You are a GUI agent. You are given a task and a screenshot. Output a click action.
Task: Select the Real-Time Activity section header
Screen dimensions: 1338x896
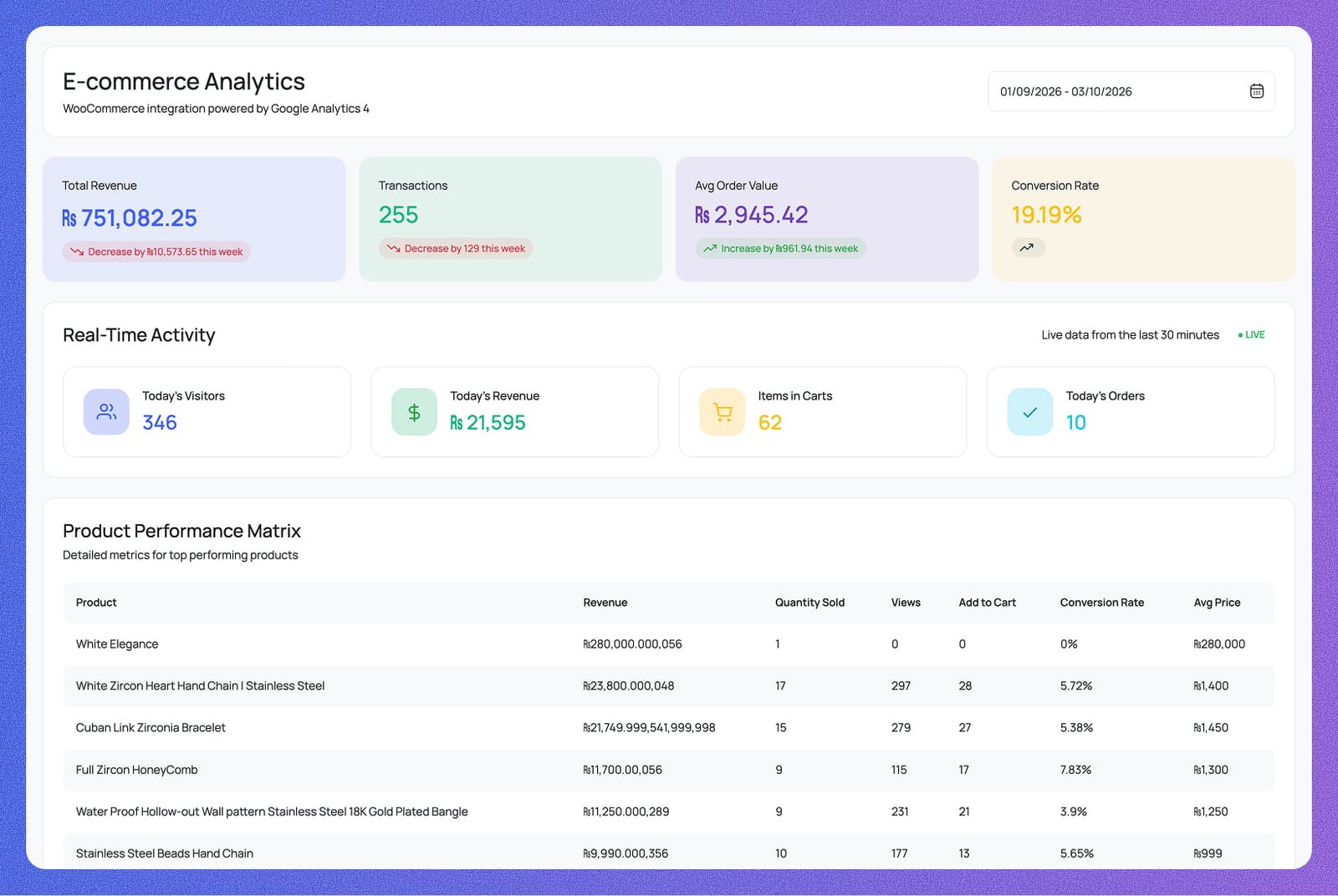point(139,335)
